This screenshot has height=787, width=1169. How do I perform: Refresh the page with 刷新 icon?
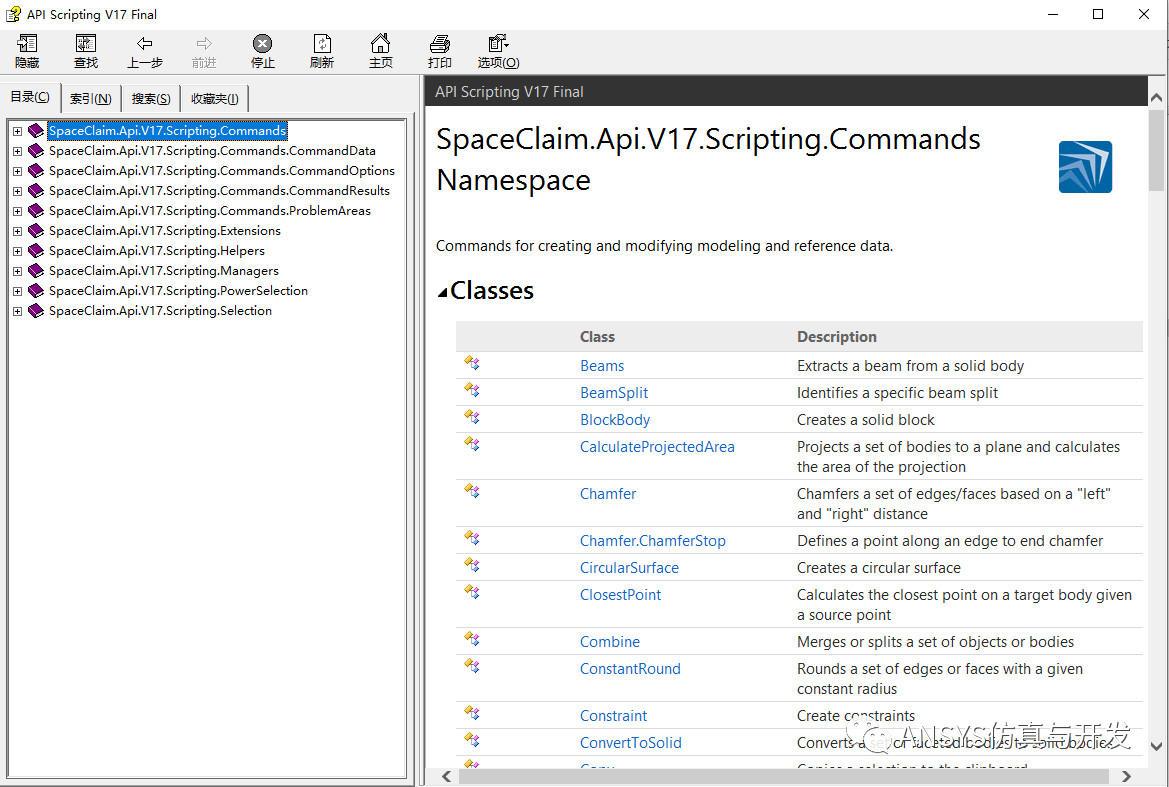click(x=322, y=43)
